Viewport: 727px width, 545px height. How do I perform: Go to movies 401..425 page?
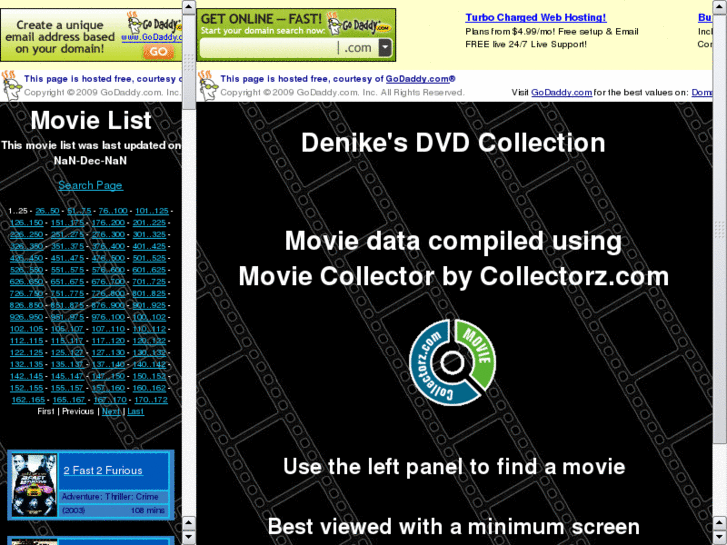pyautogui.click(x=149, y=246)
